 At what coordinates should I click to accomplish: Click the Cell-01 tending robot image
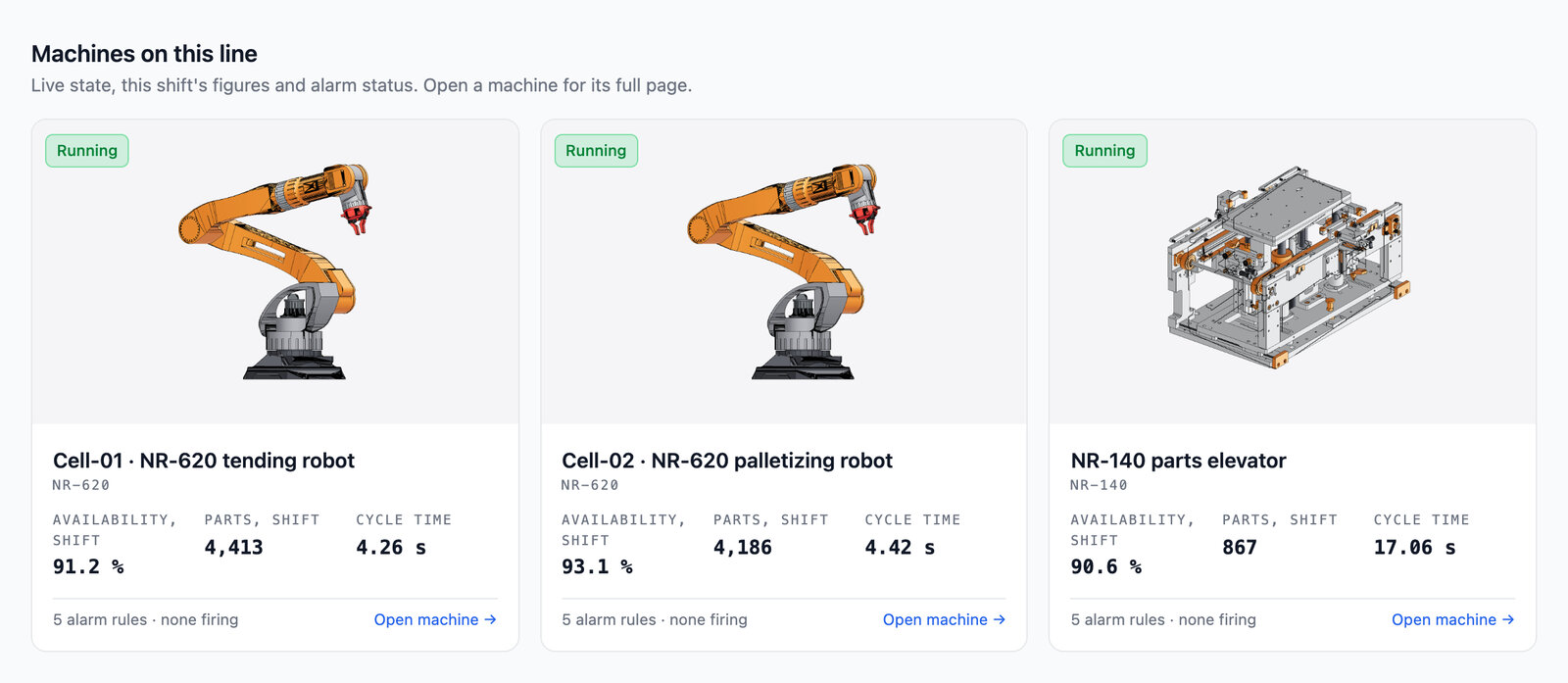(x=275, y=272)
